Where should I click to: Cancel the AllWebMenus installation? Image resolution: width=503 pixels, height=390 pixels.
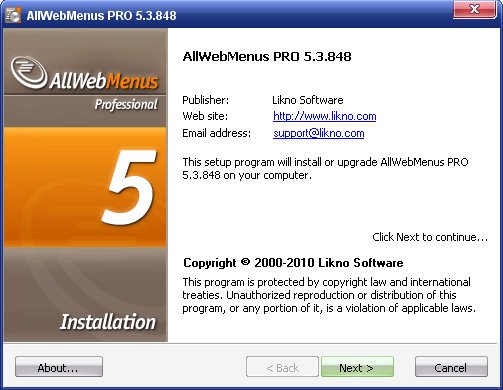click(451, 367)
